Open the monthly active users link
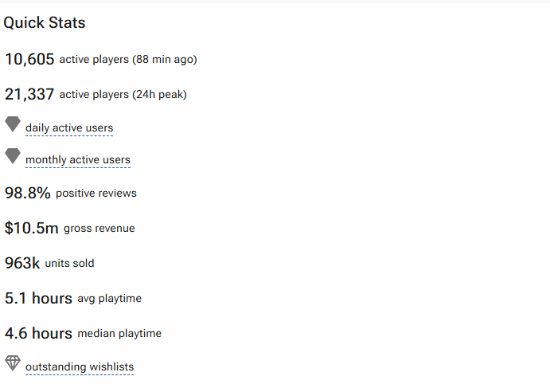The width and height of the screenshot is (550, 384). (x=78, y=160)
